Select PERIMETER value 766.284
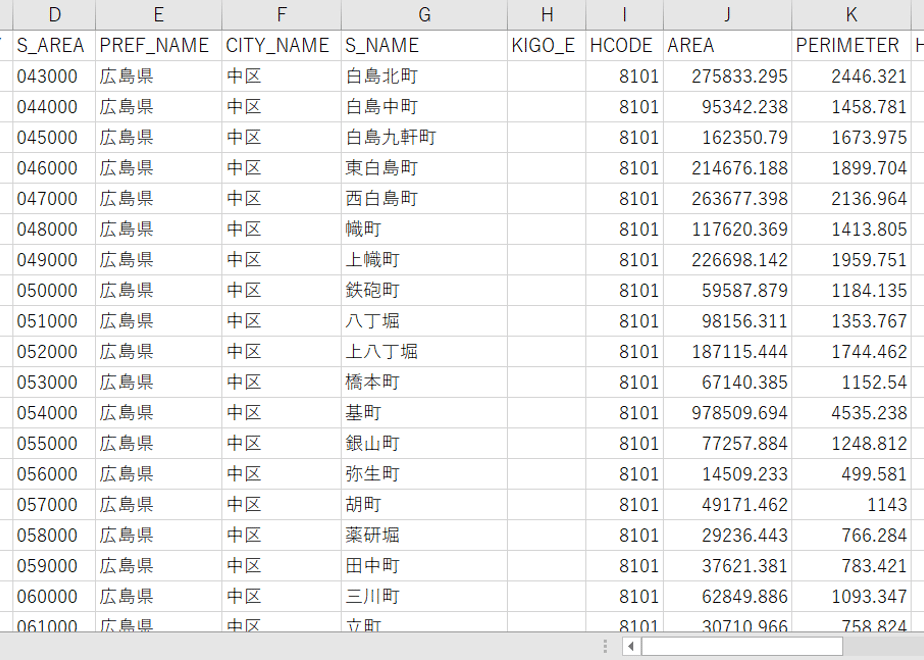The width and height of the screenshot is (924, 660). pos(852,536)
